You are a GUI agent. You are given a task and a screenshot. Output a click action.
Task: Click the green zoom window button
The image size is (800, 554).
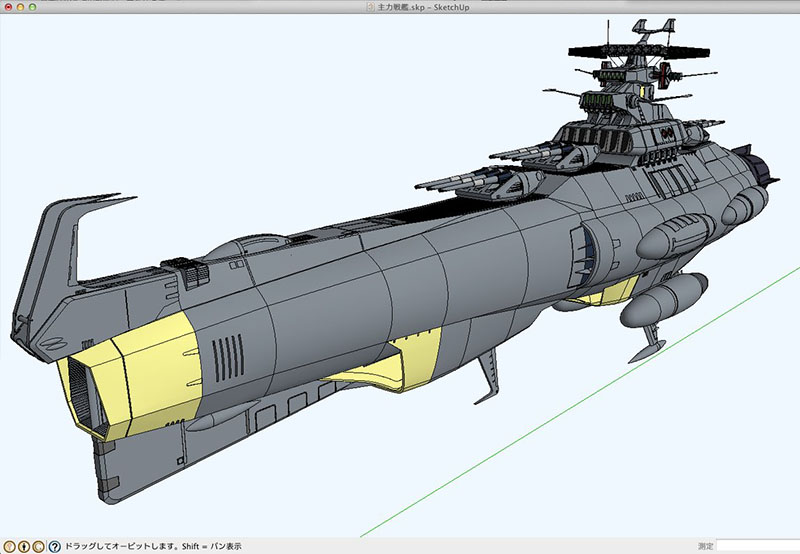point(32,7)
